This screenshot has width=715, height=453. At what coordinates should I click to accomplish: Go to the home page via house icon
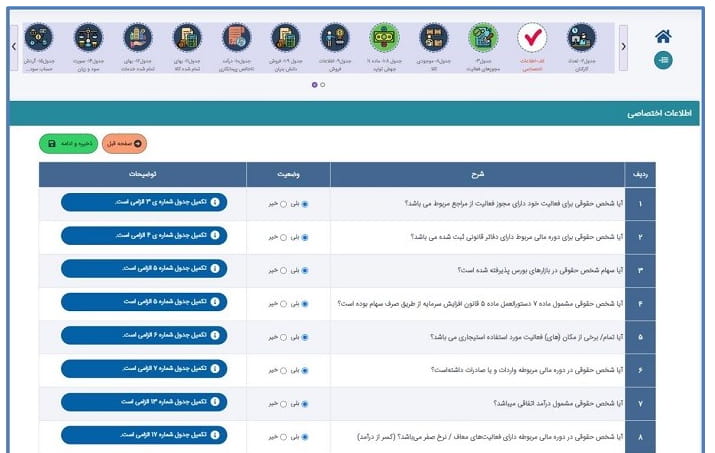pyautogui.click(x=663, y=36)
